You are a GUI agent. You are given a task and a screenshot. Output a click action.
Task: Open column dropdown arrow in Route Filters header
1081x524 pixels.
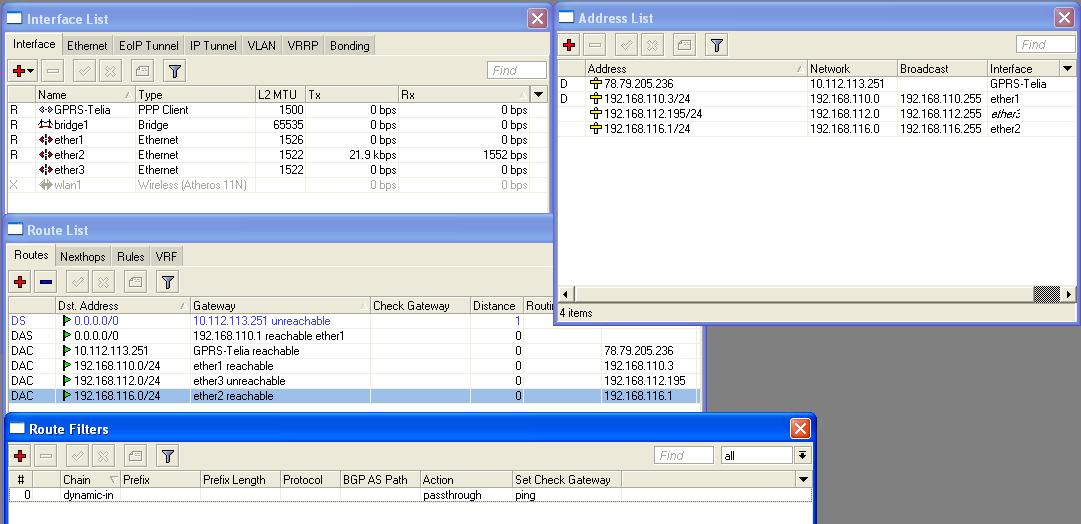[x=803, y=479]
